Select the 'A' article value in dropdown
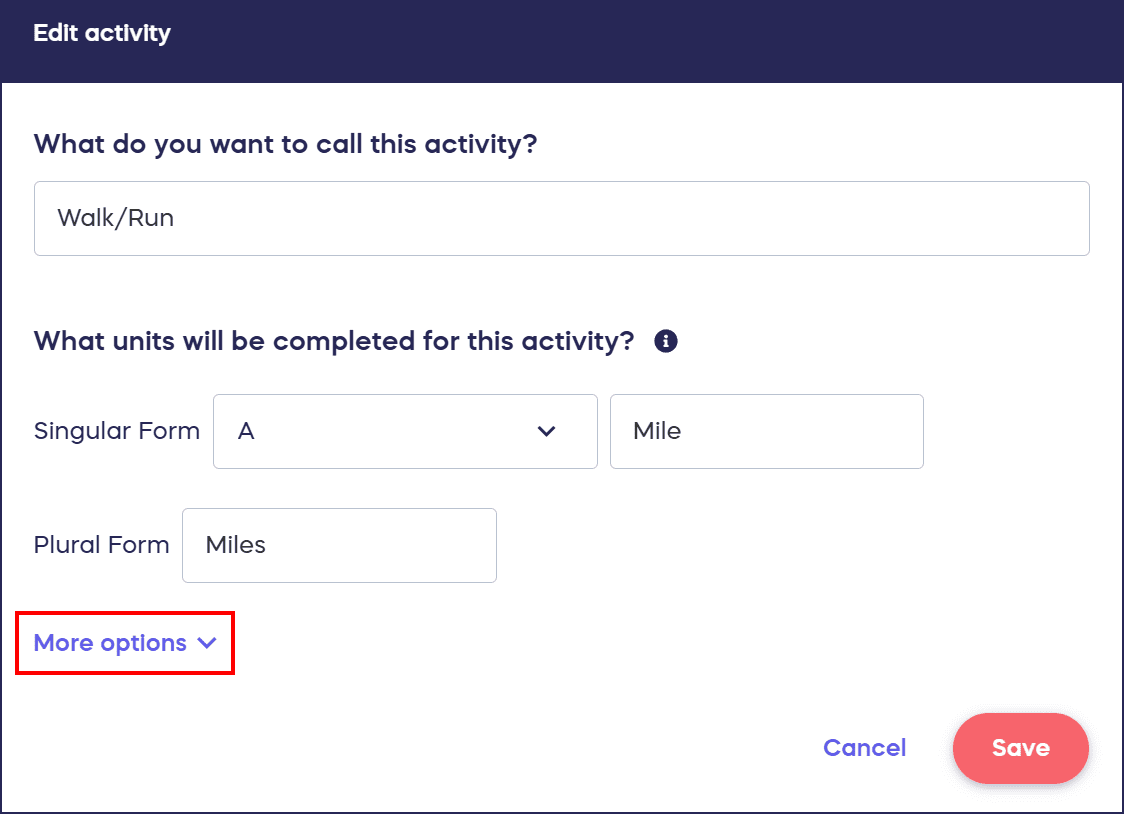Screen dimensions: 1124x814 246,431
